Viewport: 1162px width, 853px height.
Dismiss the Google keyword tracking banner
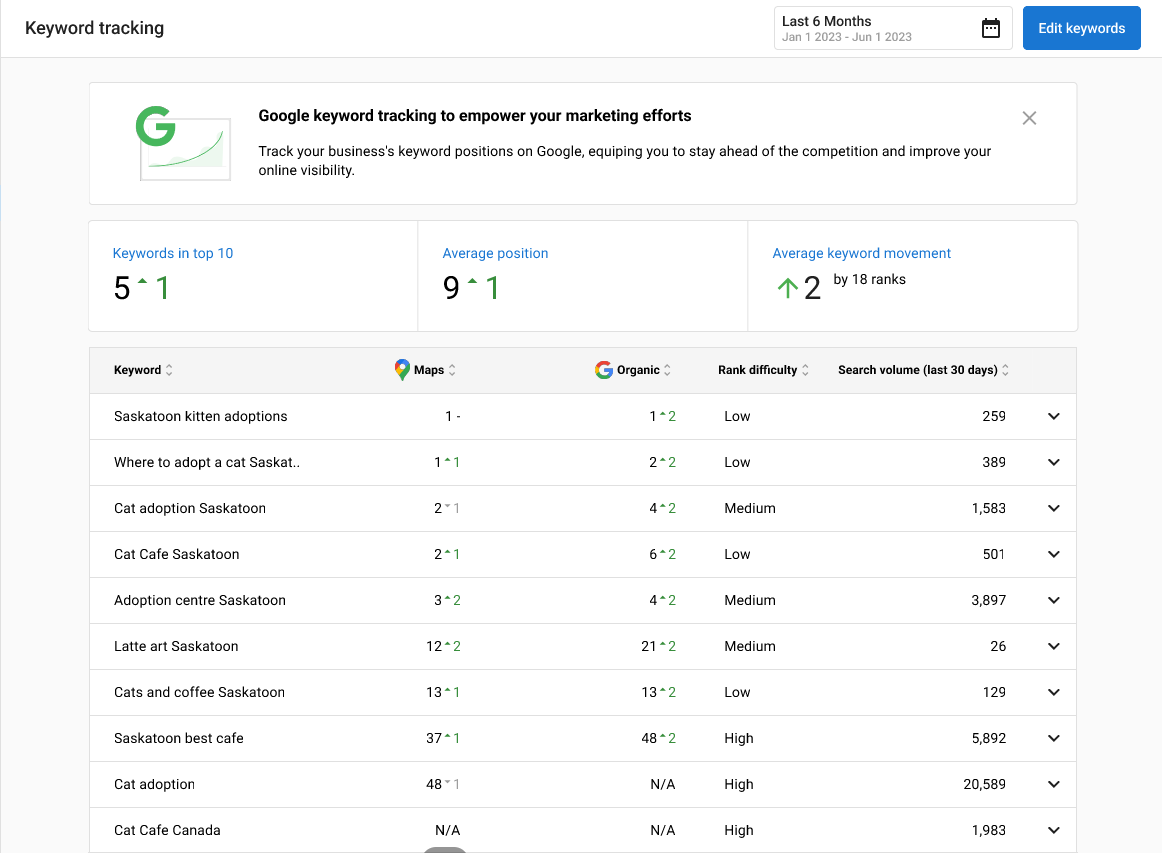1029,118
